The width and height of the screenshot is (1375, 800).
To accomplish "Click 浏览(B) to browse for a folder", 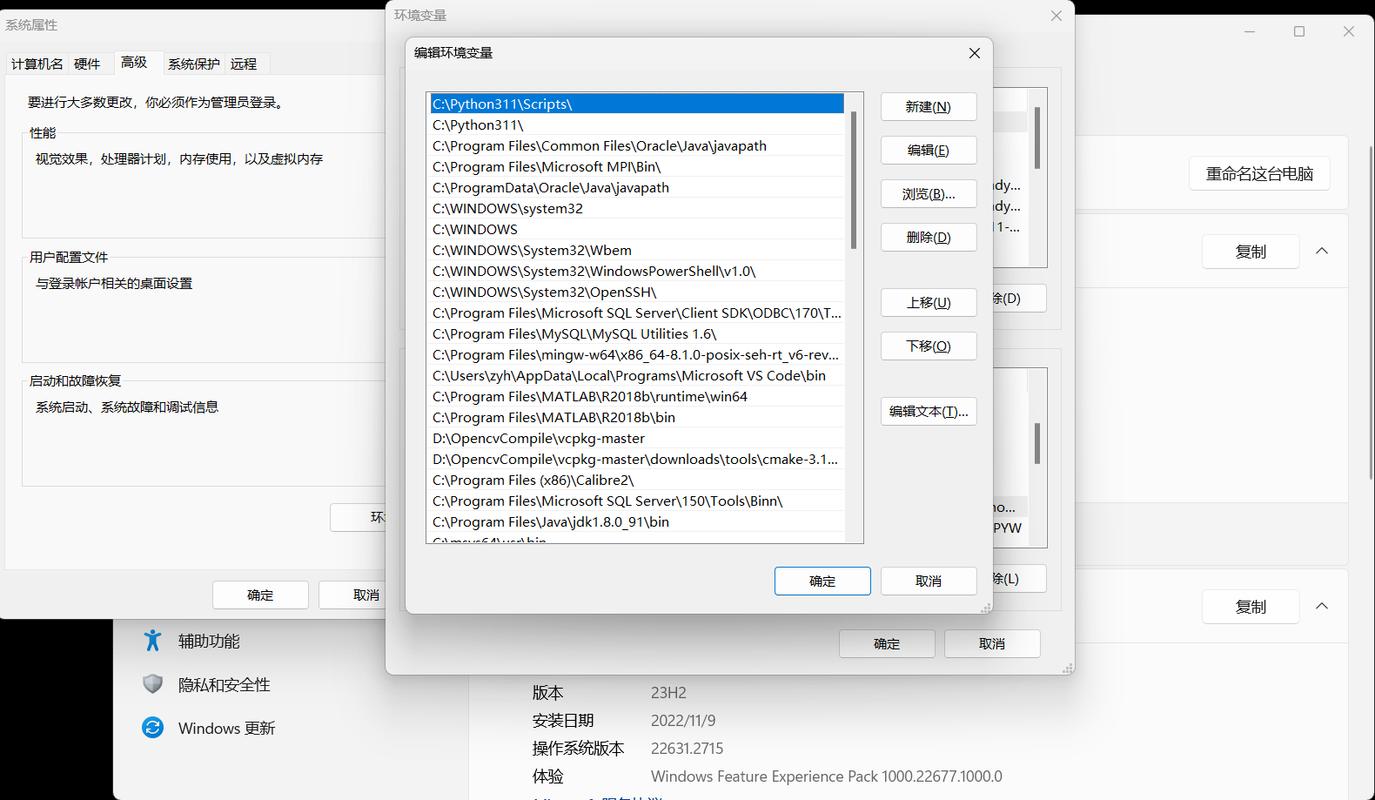I will (x=928, y=193).
